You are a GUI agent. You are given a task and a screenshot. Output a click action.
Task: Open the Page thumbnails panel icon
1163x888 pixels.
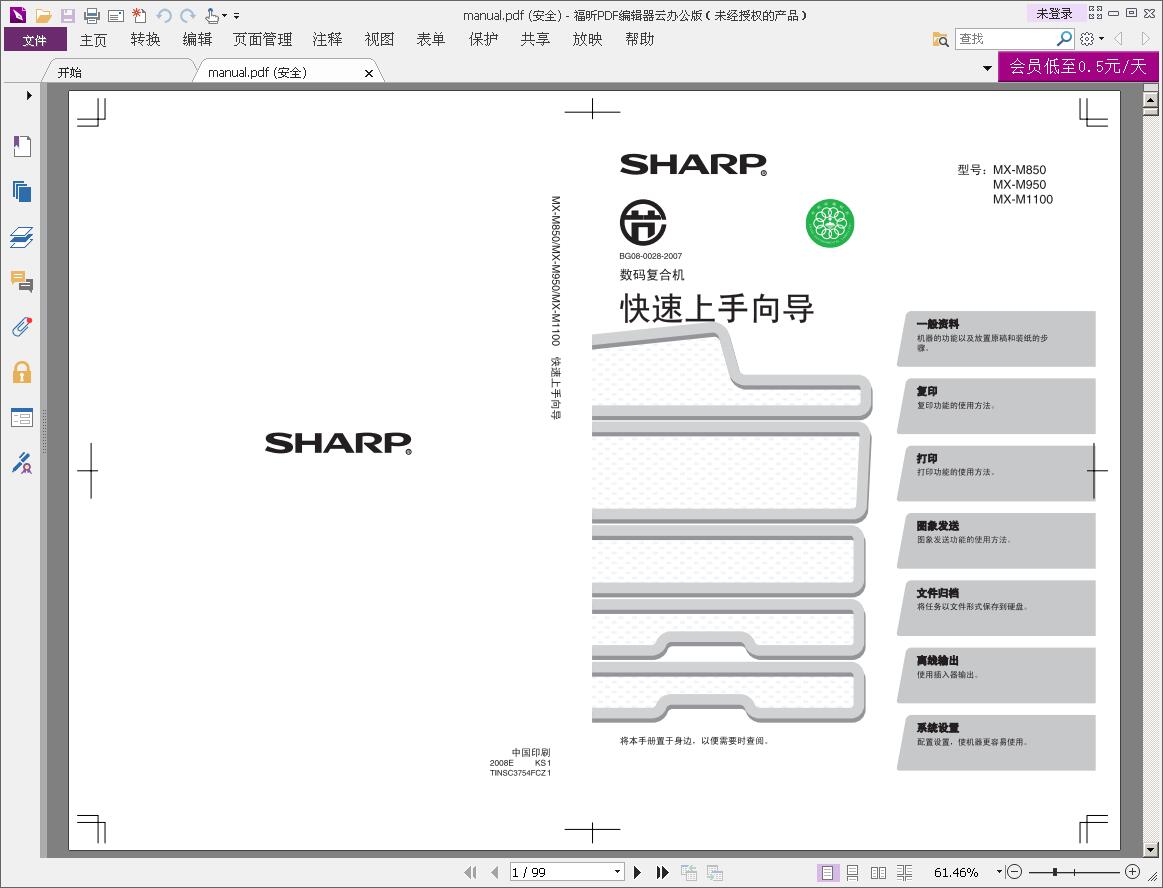[x=22, y=191]
